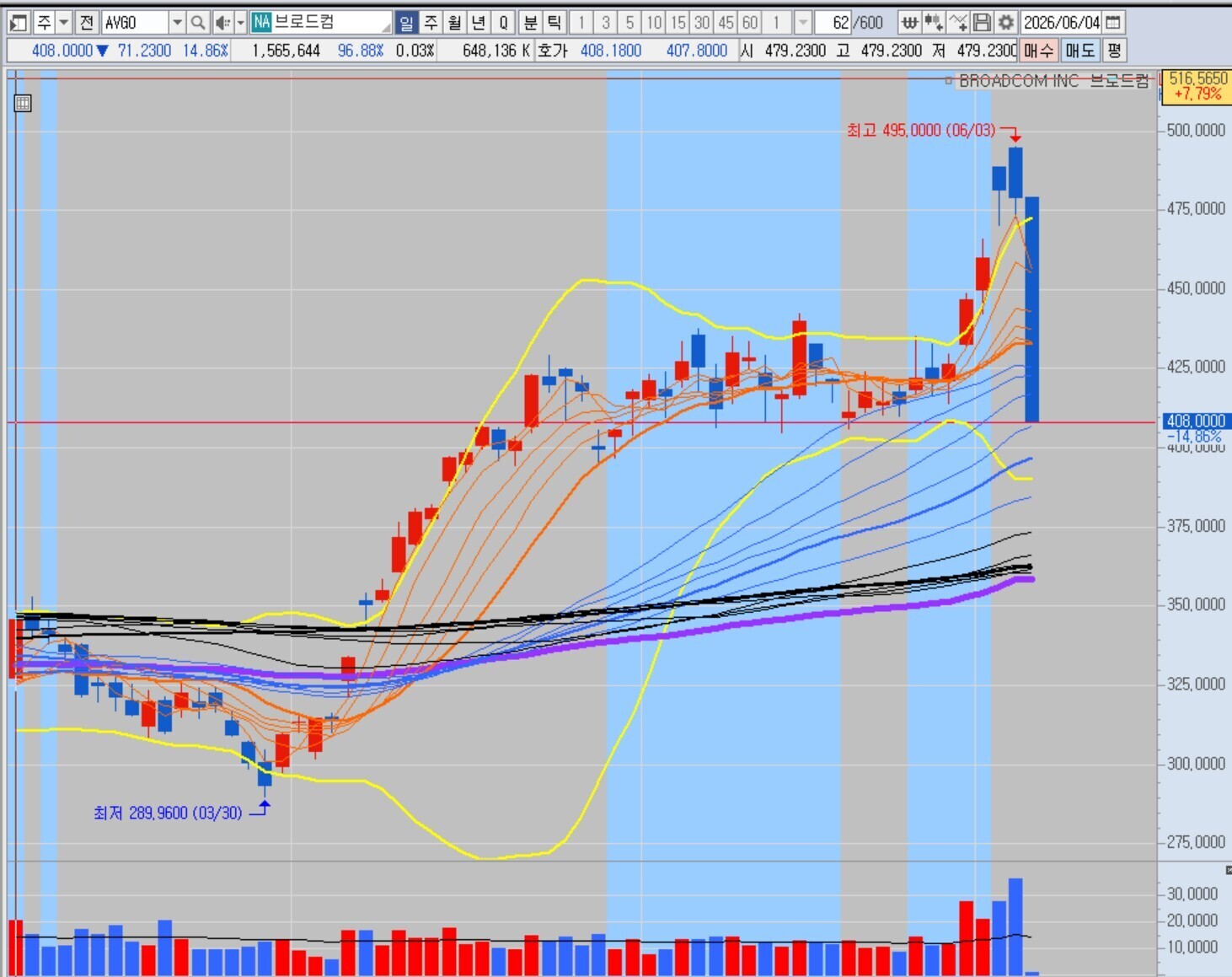Click the 호가 quote label
Viewport: 1232px width, 977px height.
(553, 51)
